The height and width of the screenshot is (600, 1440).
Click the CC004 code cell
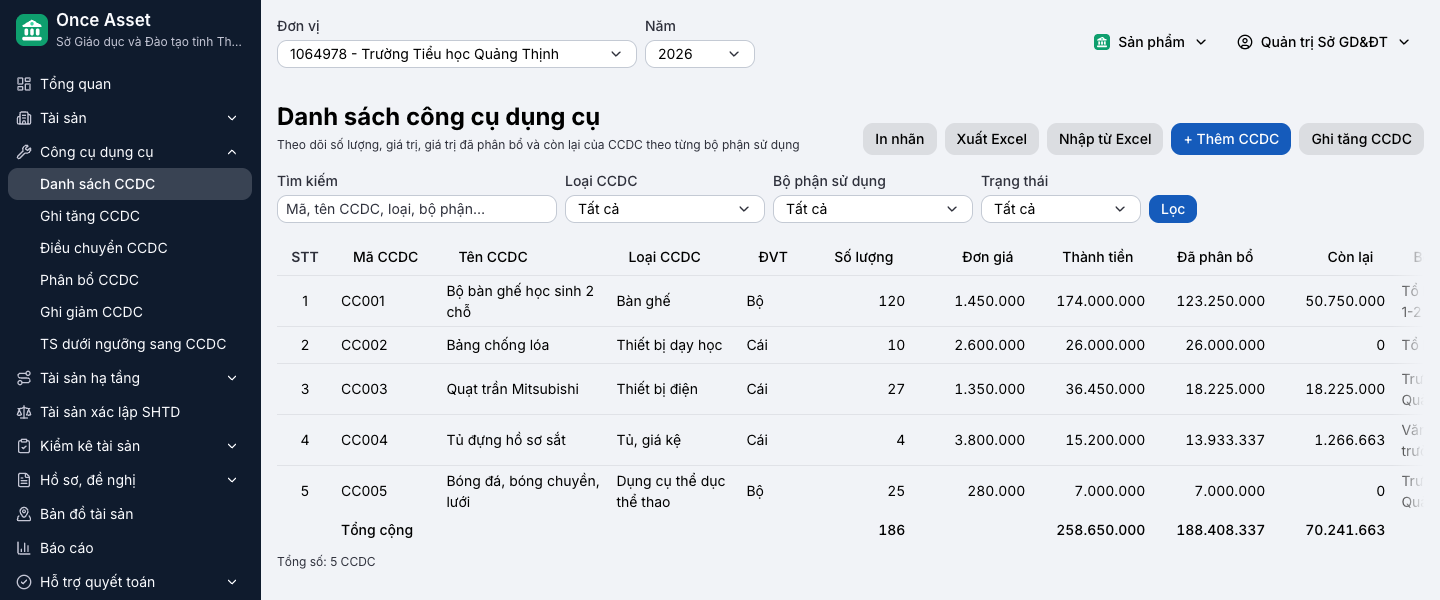coord(364,440)
